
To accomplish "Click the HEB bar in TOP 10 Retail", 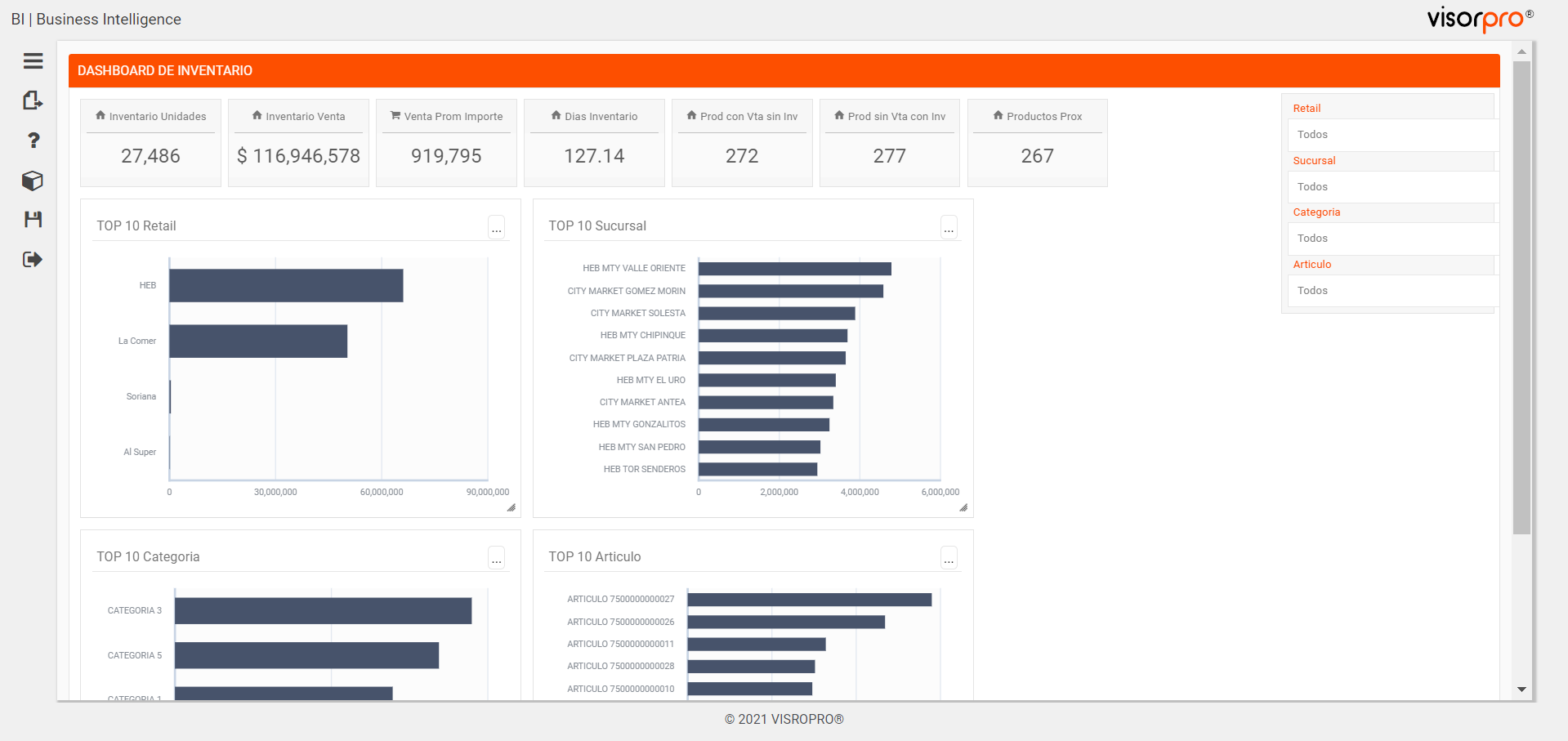I will (286, 285).
